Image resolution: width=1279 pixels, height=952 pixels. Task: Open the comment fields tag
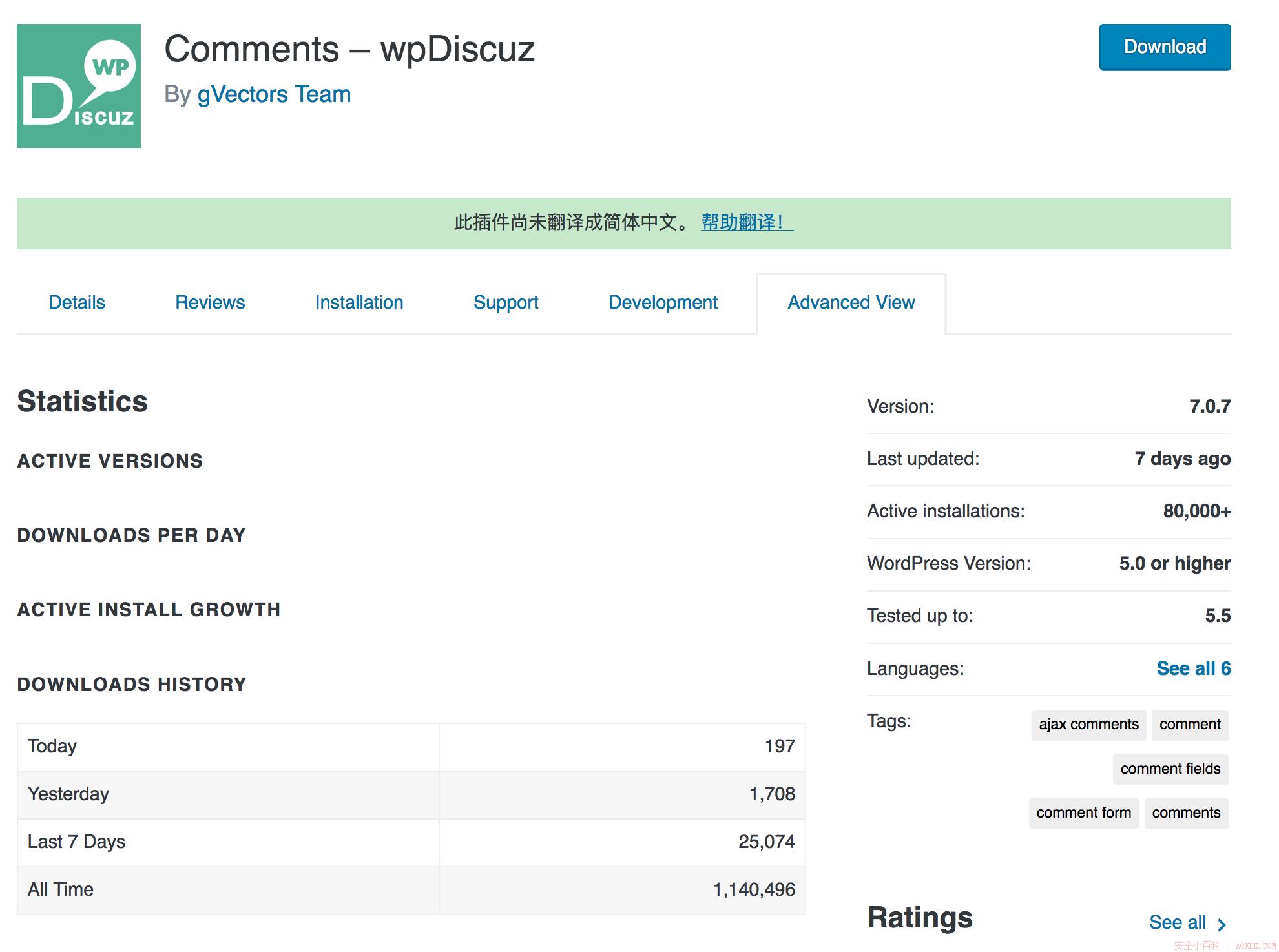click(x=1170, y=769)
